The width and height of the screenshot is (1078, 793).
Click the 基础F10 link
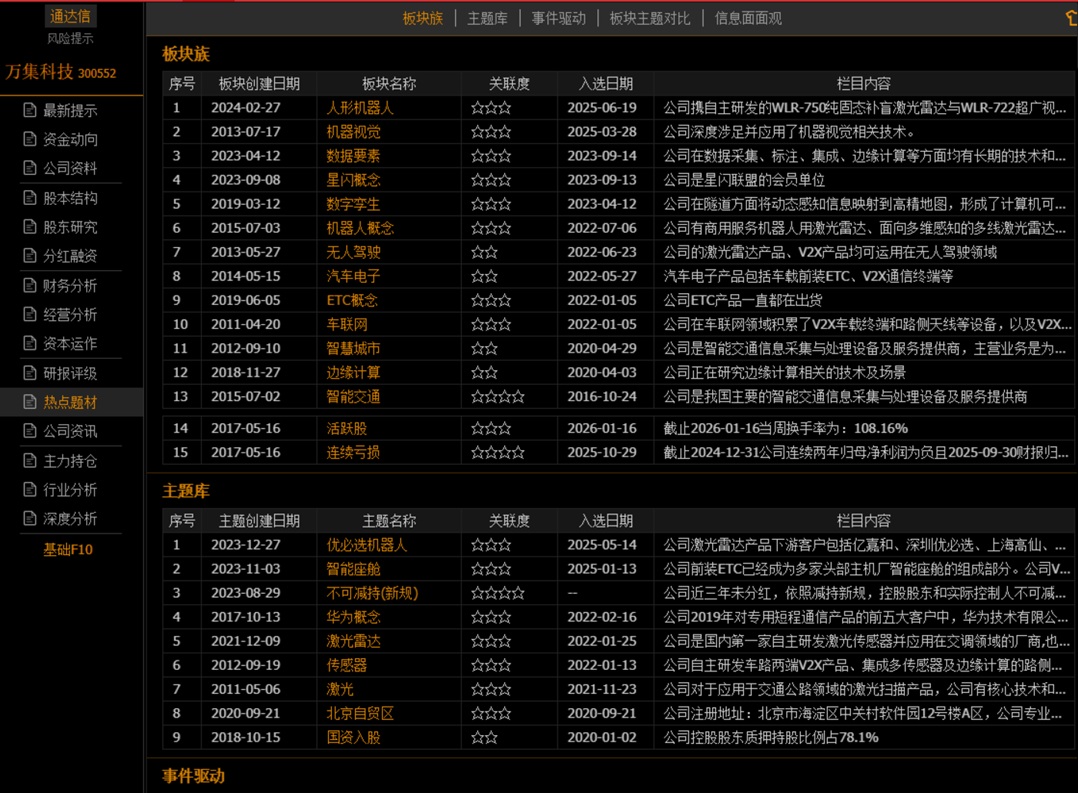(x=68, y=550)
